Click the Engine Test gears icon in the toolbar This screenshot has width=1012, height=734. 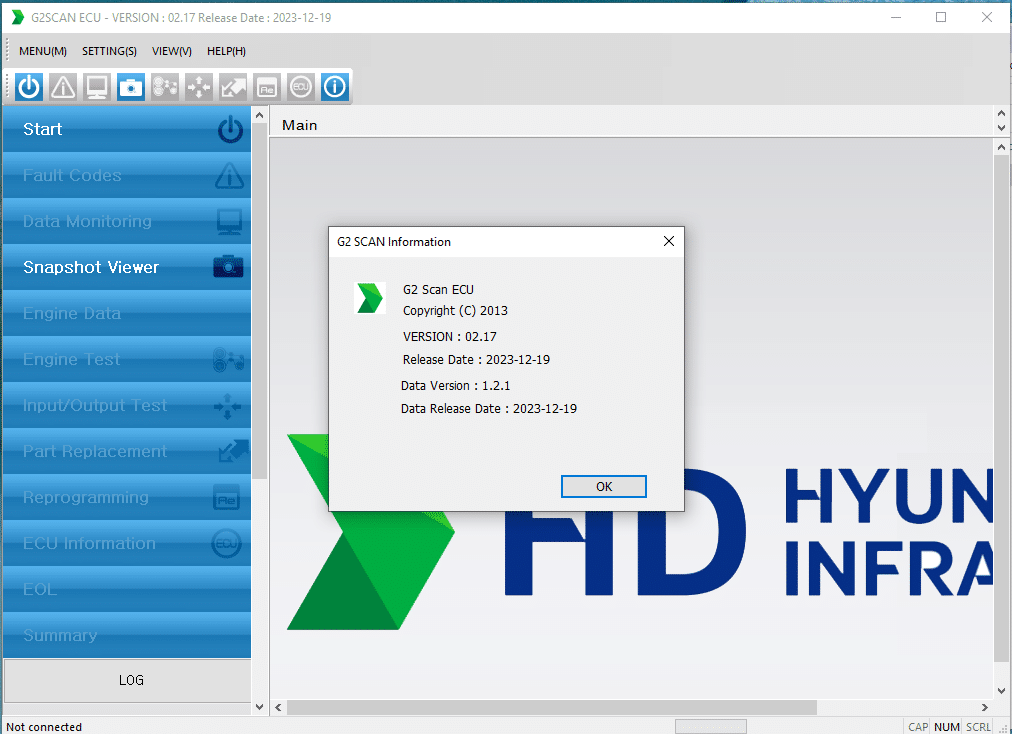tap(164, 87)
